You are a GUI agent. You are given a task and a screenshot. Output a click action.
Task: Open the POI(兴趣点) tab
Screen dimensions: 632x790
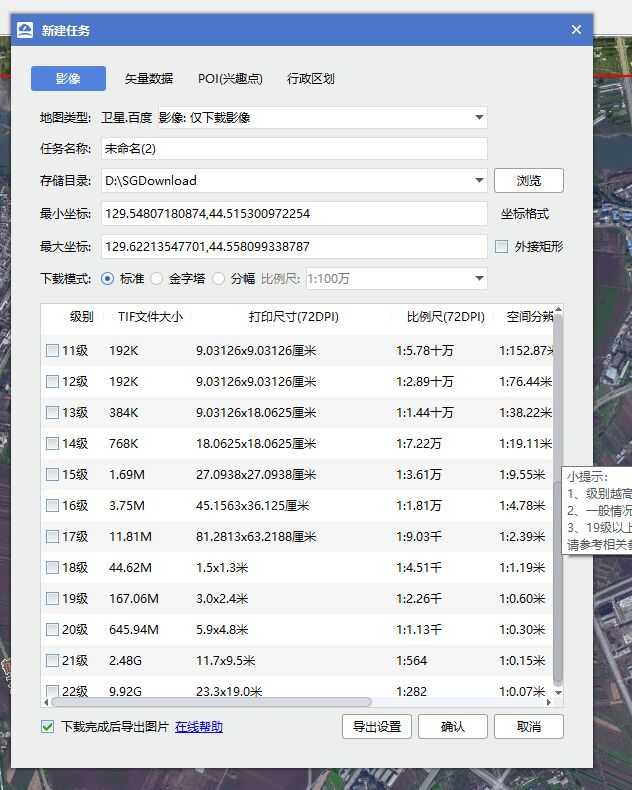point(230,79)
